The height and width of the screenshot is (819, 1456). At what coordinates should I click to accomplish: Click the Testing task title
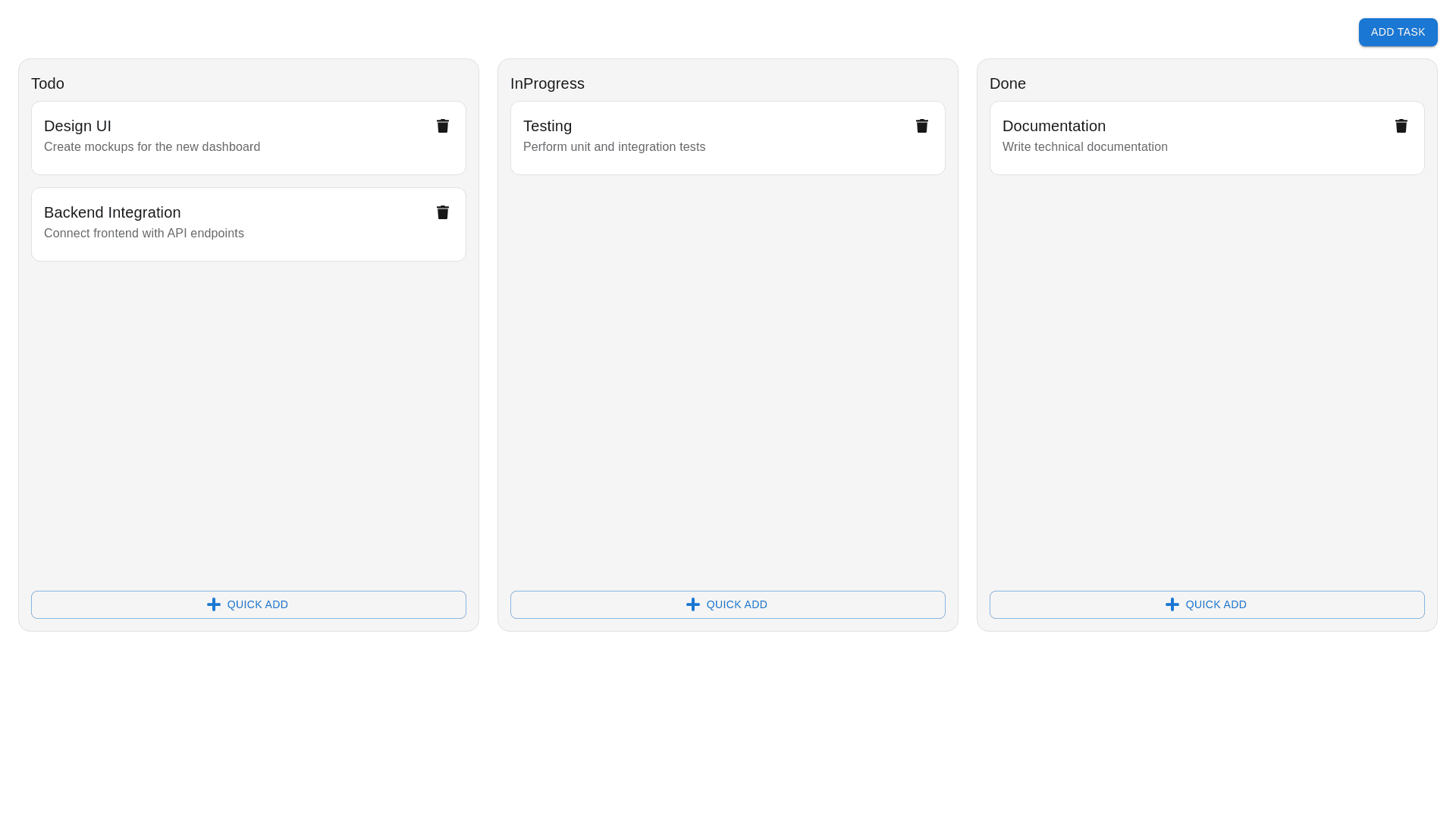tap(548, 126)
